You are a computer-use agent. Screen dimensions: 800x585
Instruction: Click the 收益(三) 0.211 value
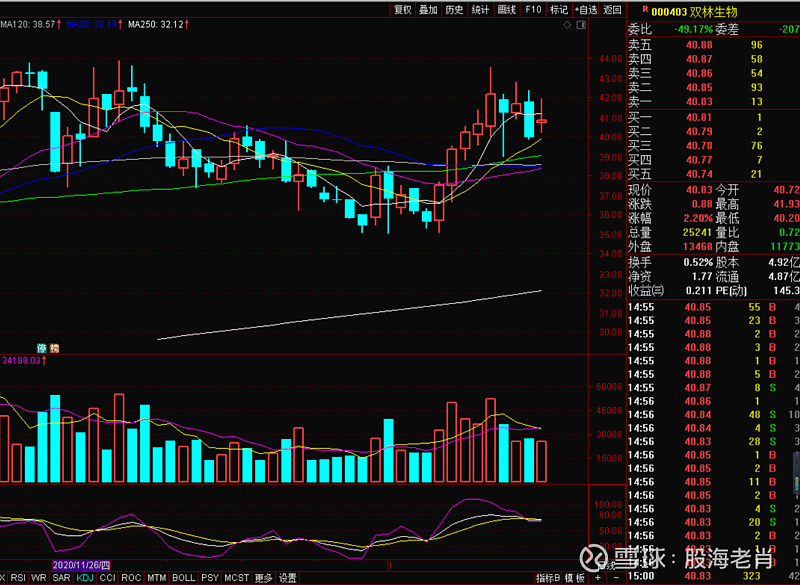click(699, 291)
